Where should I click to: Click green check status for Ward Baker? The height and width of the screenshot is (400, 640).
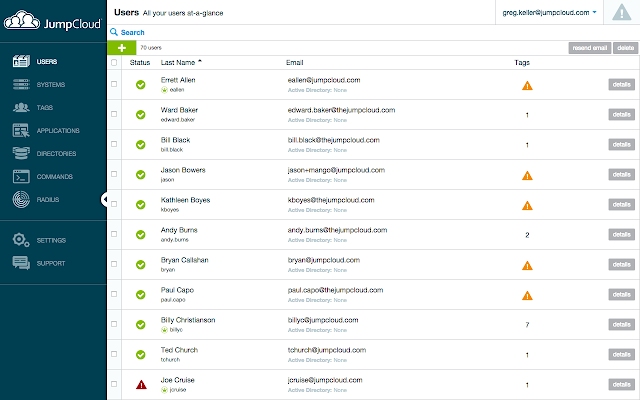coord(141,115)
